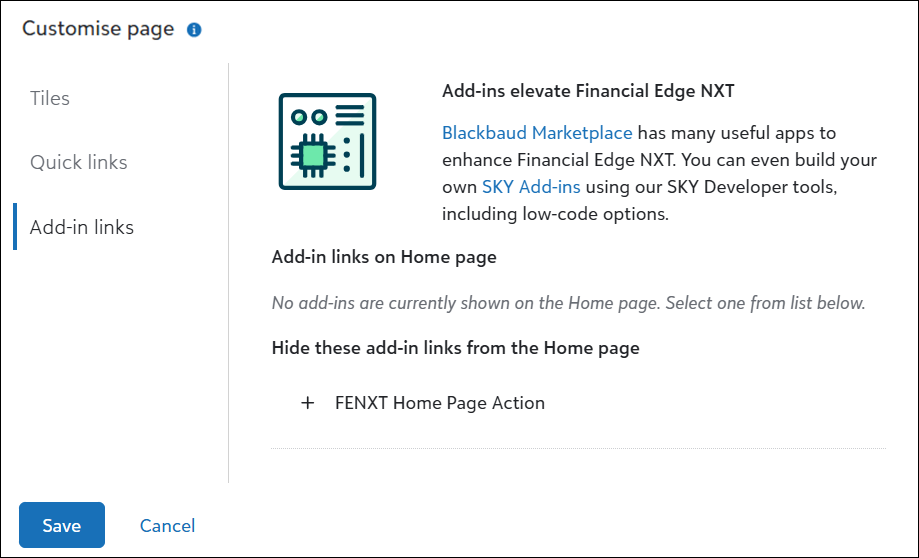Viewport: 919px width, 558px height.
Task: Click the FENXT Home Page Action label
Action: (x=440, y=403)
